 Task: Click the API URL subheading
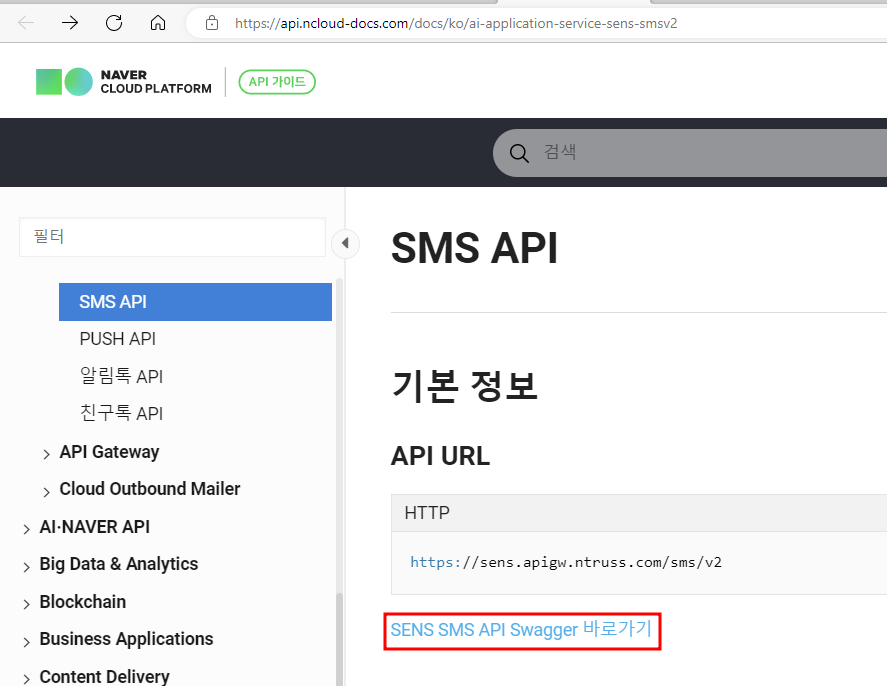(x=441, y=456)
